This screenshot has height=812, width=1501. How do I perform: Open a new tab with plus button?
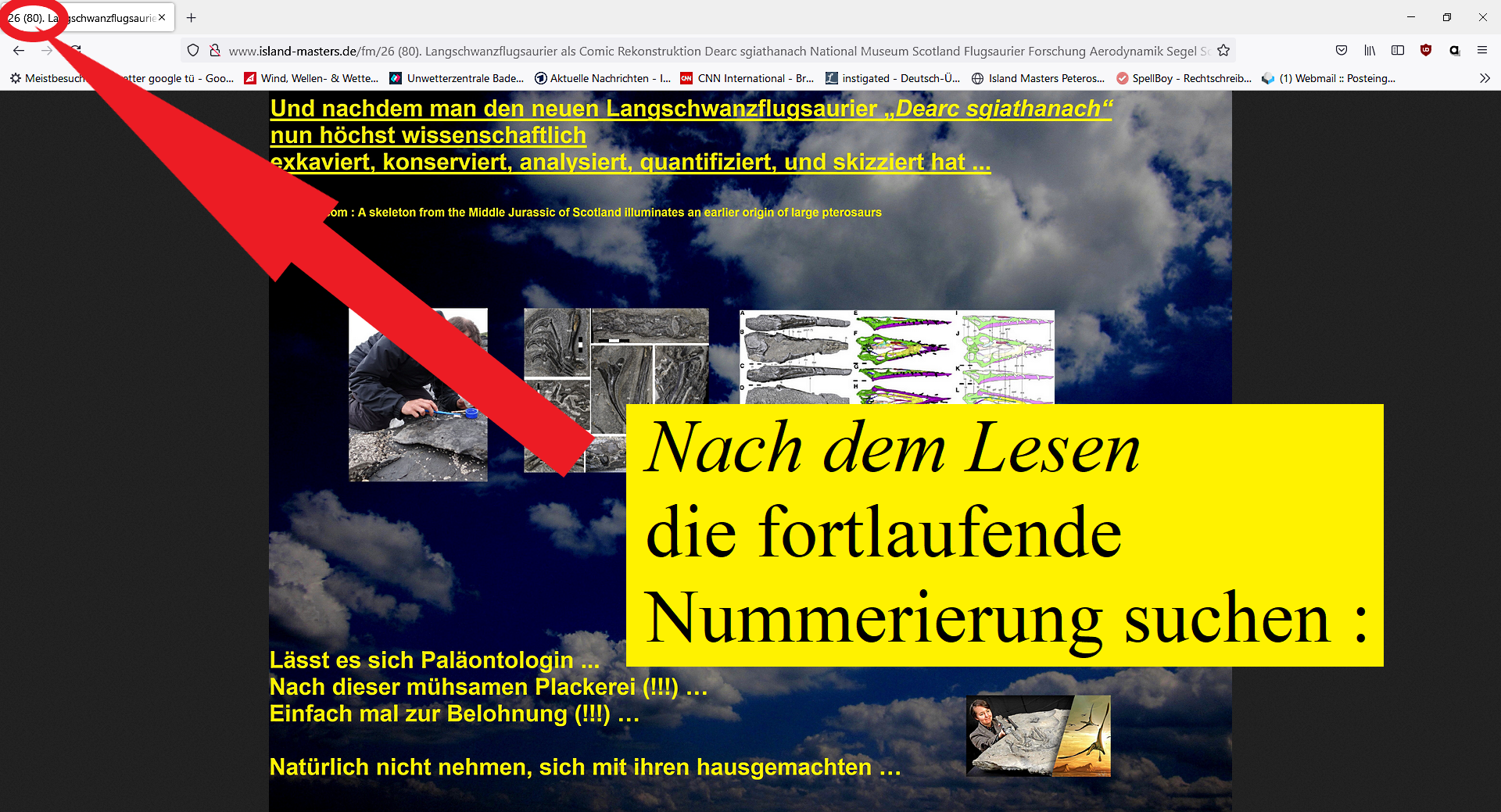(x=192, y=18)
